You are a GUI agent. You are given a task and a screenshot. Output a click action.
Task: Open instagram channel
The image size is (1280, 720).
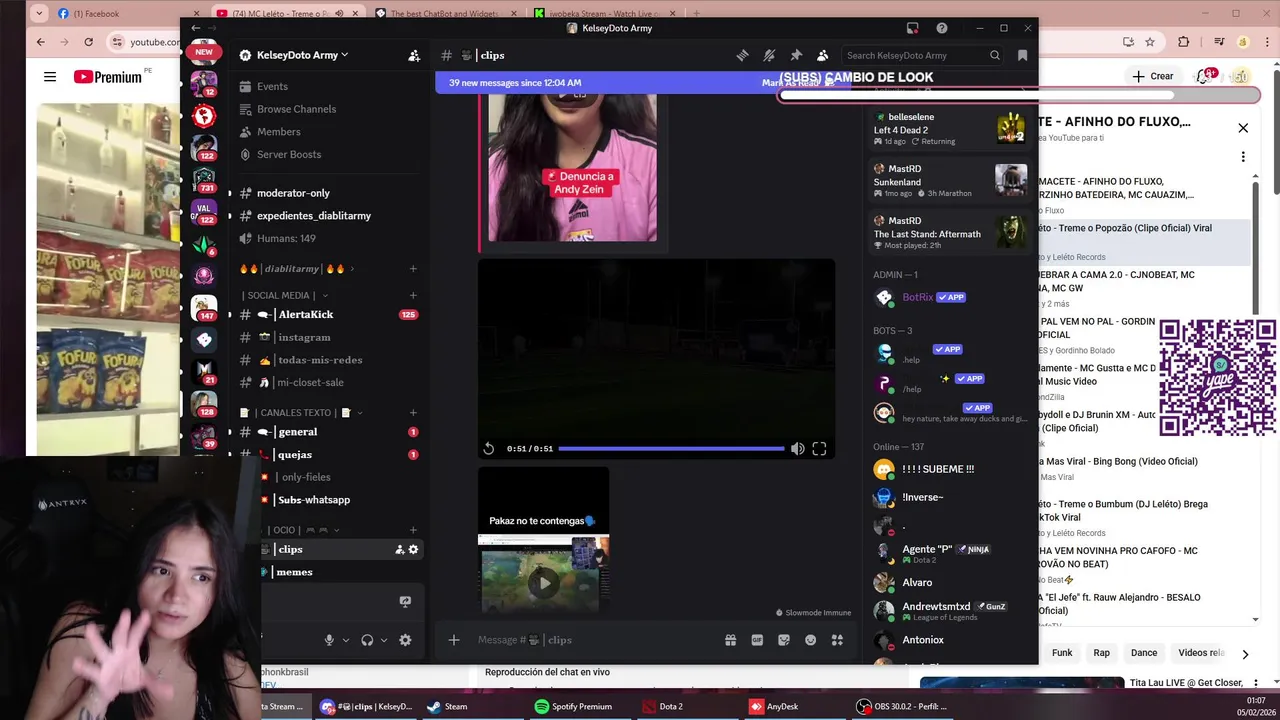click(x=304, y=337)
